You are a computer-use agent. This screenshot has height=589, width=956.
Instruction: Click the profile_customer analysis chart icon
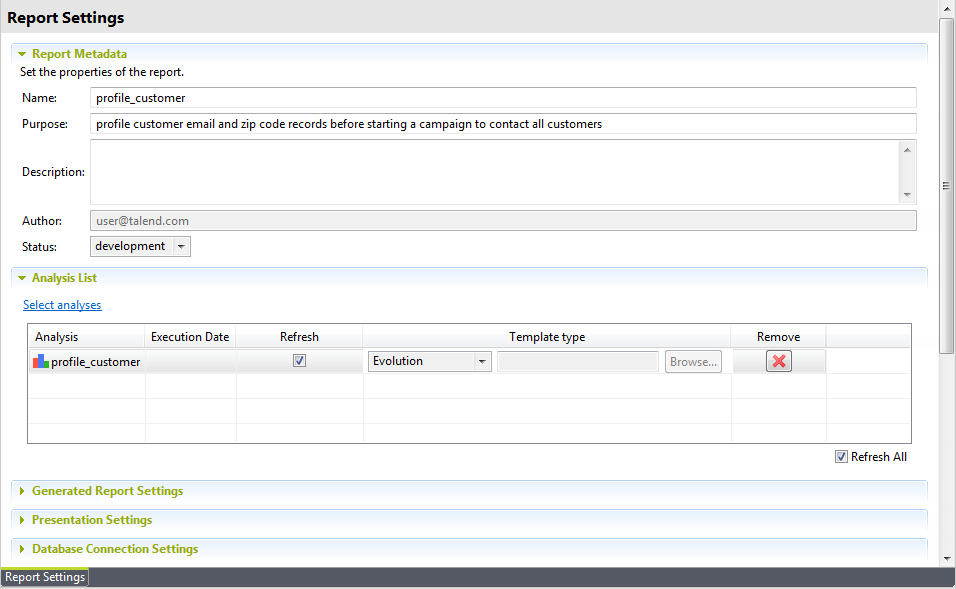pyautogui.click(x=41, y=362)
